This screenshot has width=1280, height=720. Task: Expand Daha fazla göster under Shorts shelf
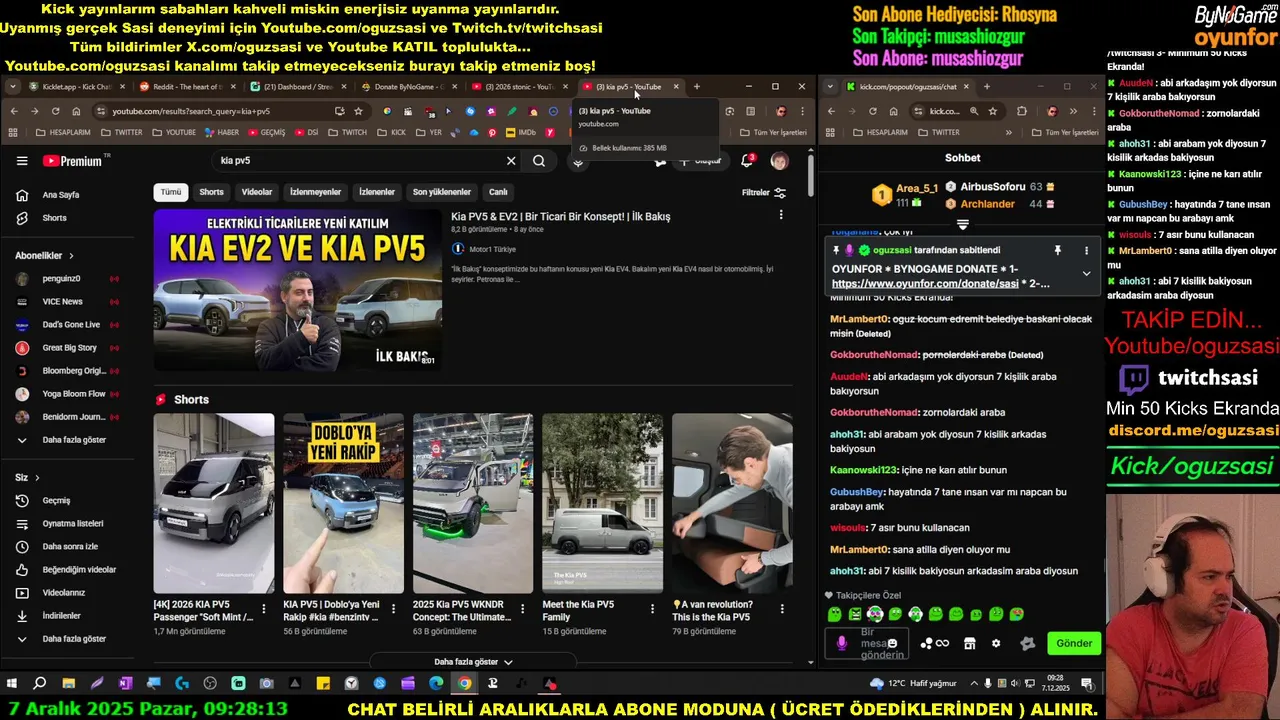pyautogui.click(x=473, y=662)
